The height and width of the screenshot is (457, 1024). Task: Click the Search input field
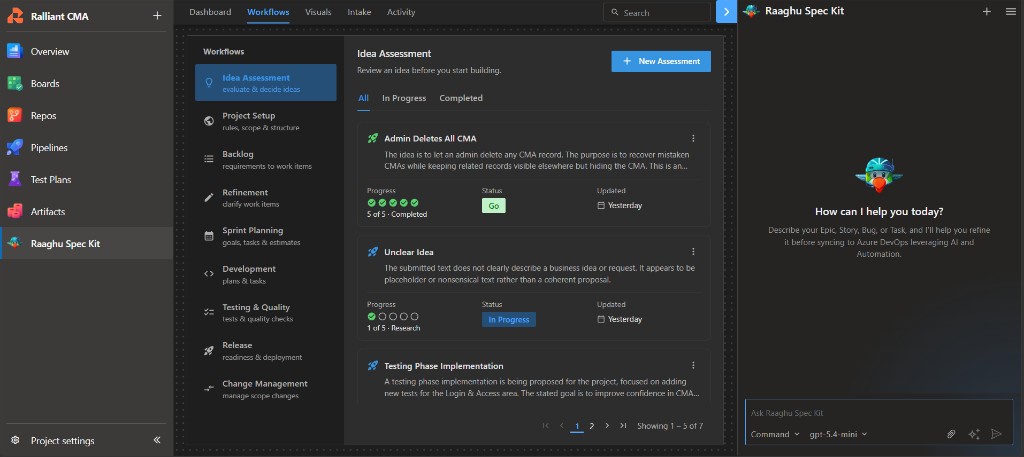657,12
